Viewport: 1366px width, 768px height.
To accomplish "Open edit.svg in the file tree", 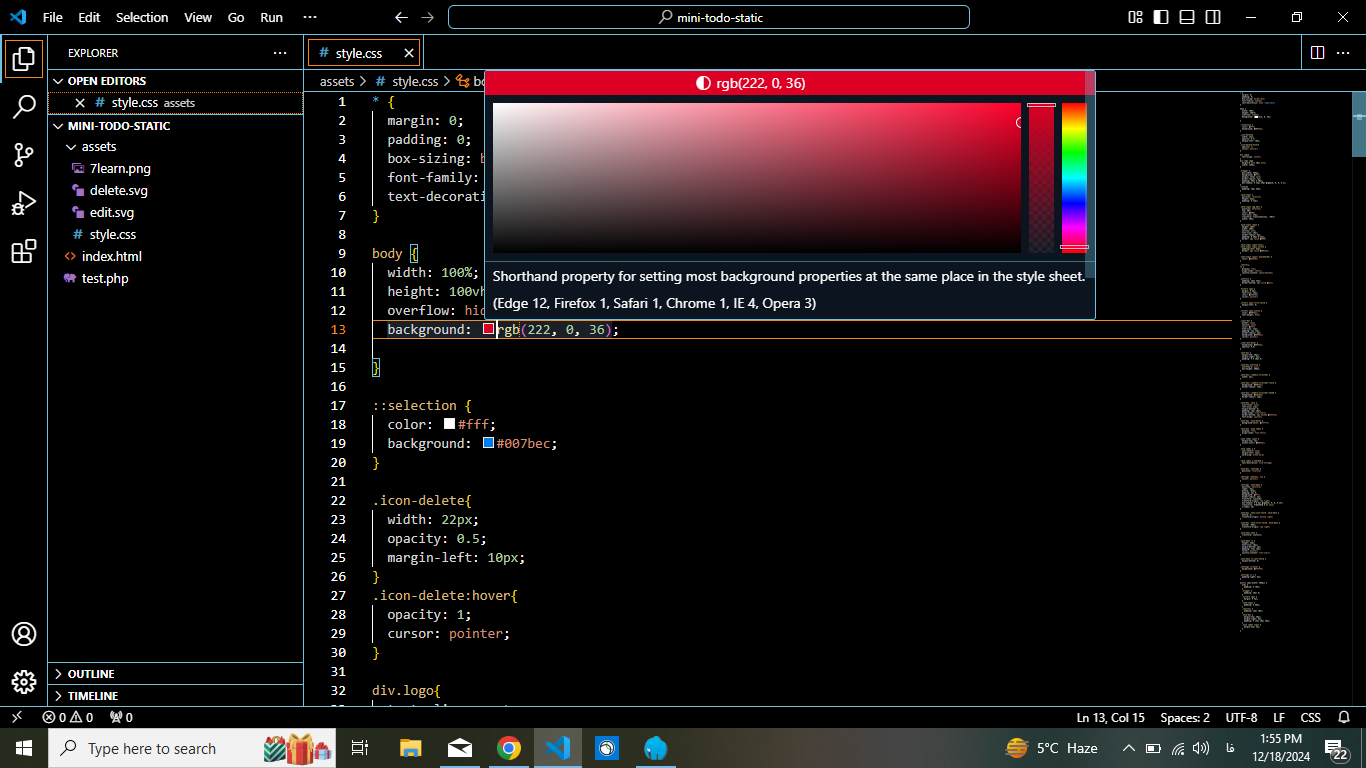I will coord(112,213).
